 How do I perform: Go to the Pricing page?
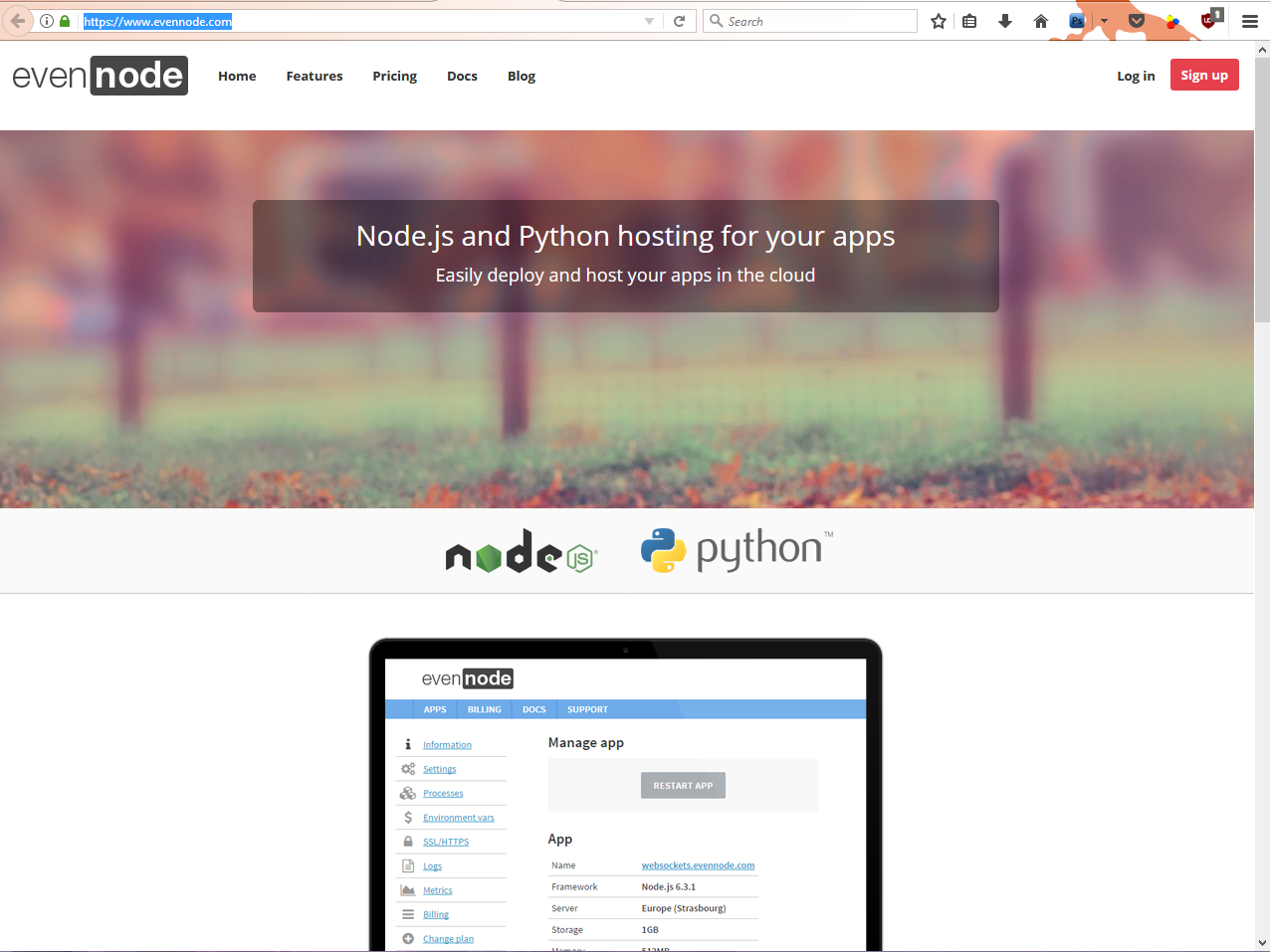pyautogui.click(x=395, y=76)
